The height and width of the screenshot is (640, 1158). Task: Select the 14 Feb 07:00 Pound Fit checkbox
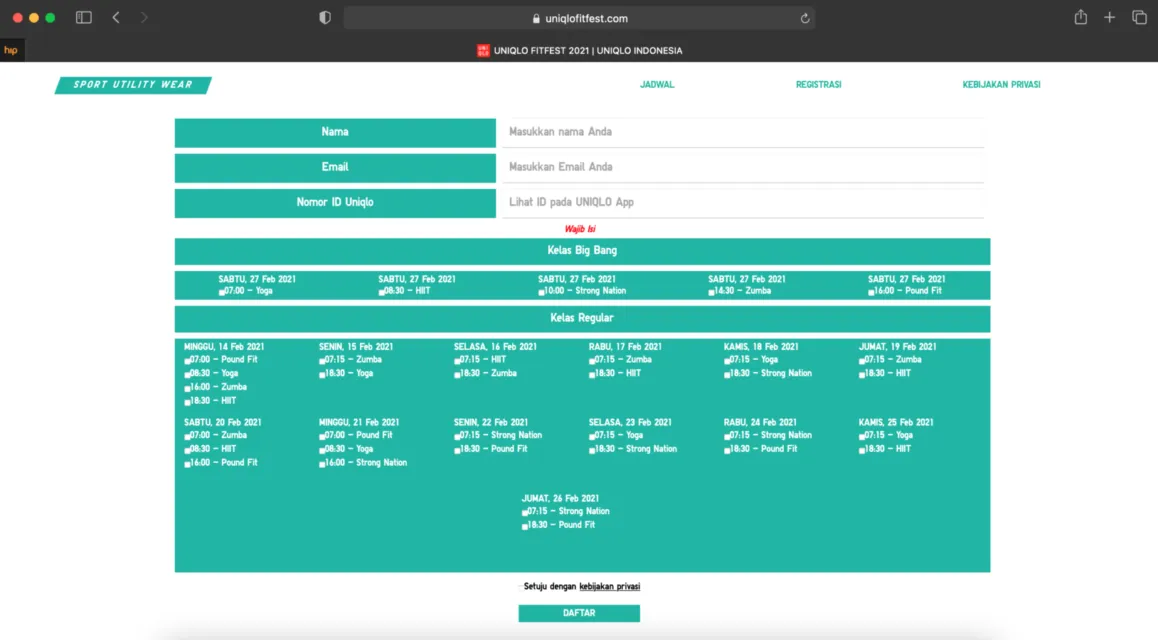point(187,361)
